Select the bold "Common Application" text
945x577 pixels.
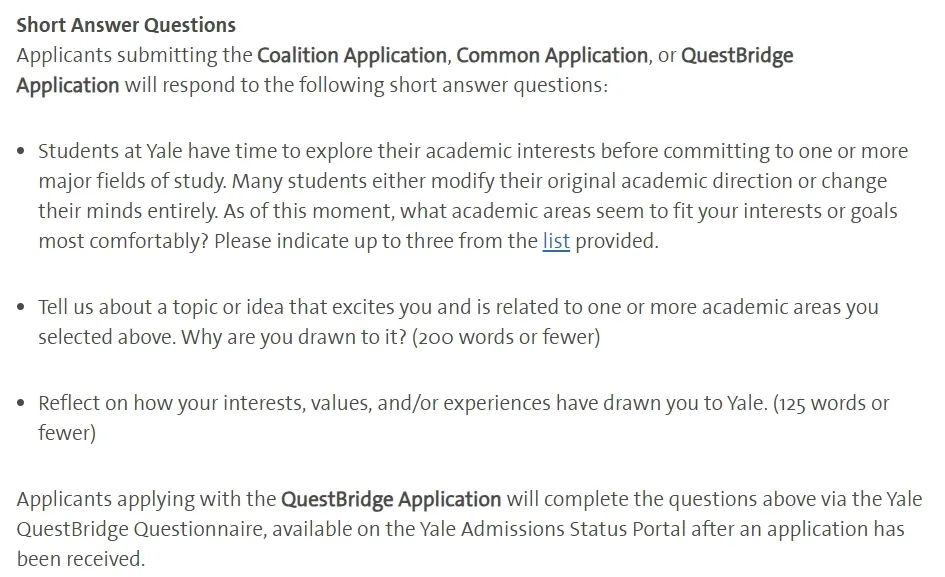click(x=551, y=55)
